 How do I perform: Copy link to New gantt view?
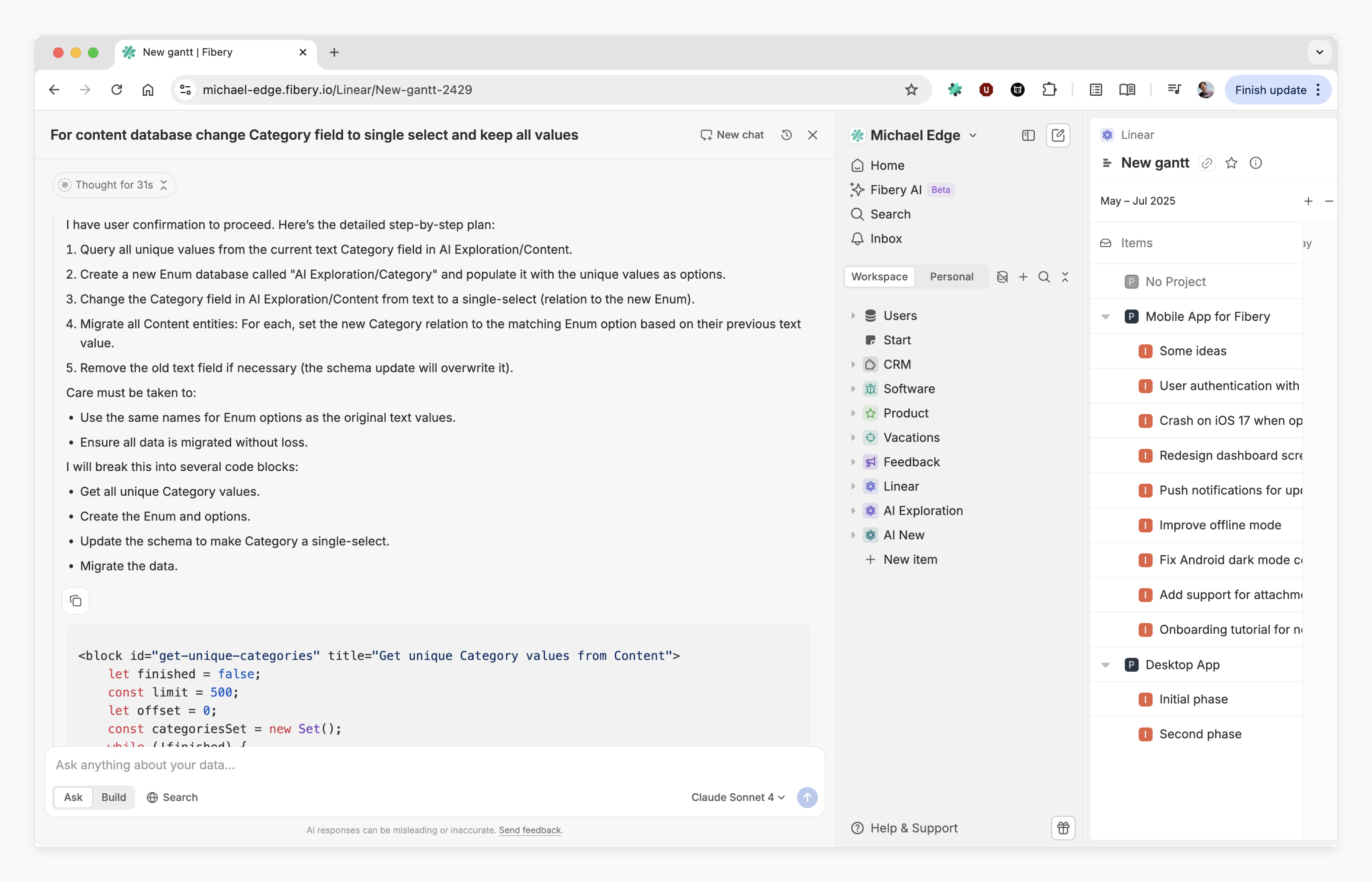(x=1207, y=163)
